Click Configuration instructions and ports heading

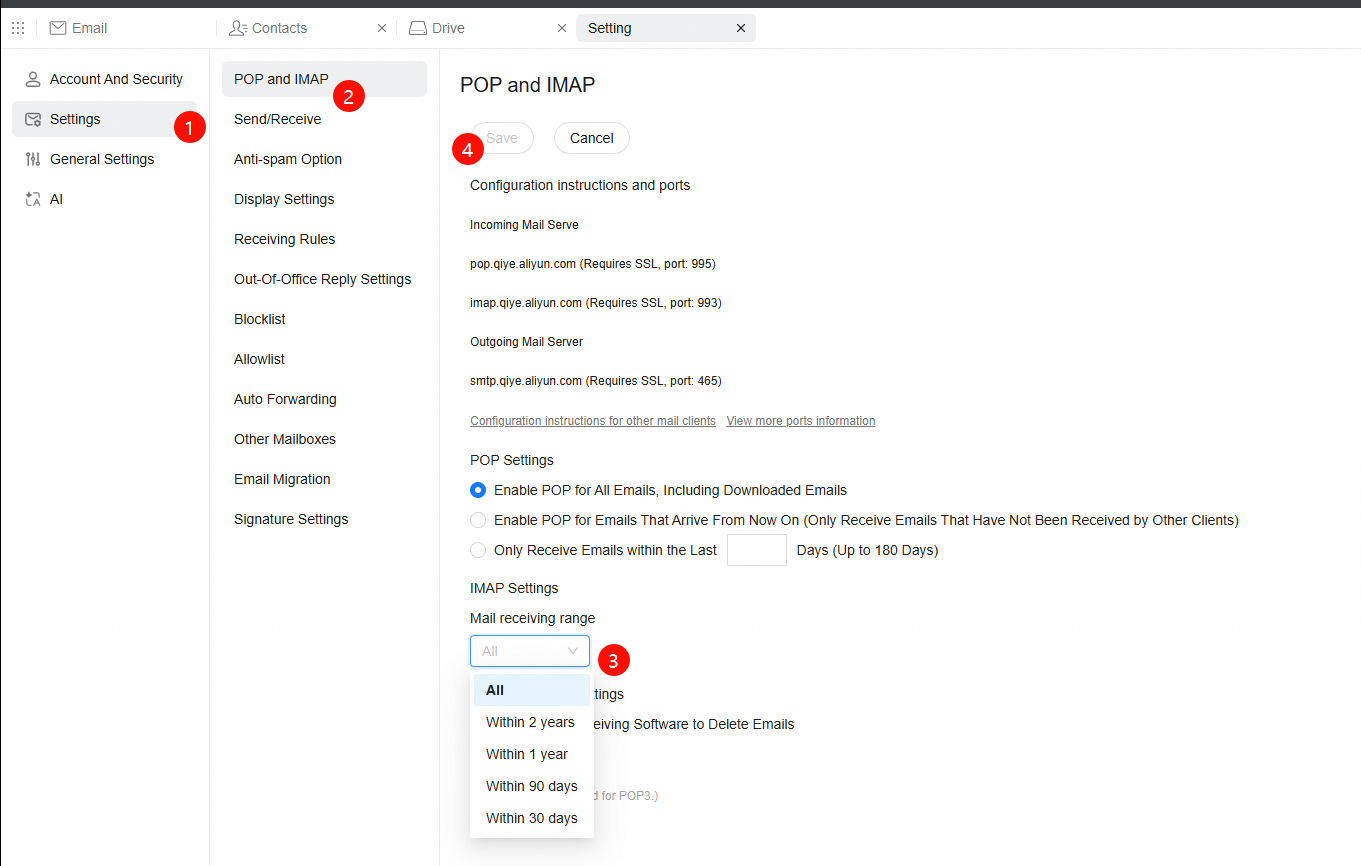pyautogui.click(x=580, y=185)
